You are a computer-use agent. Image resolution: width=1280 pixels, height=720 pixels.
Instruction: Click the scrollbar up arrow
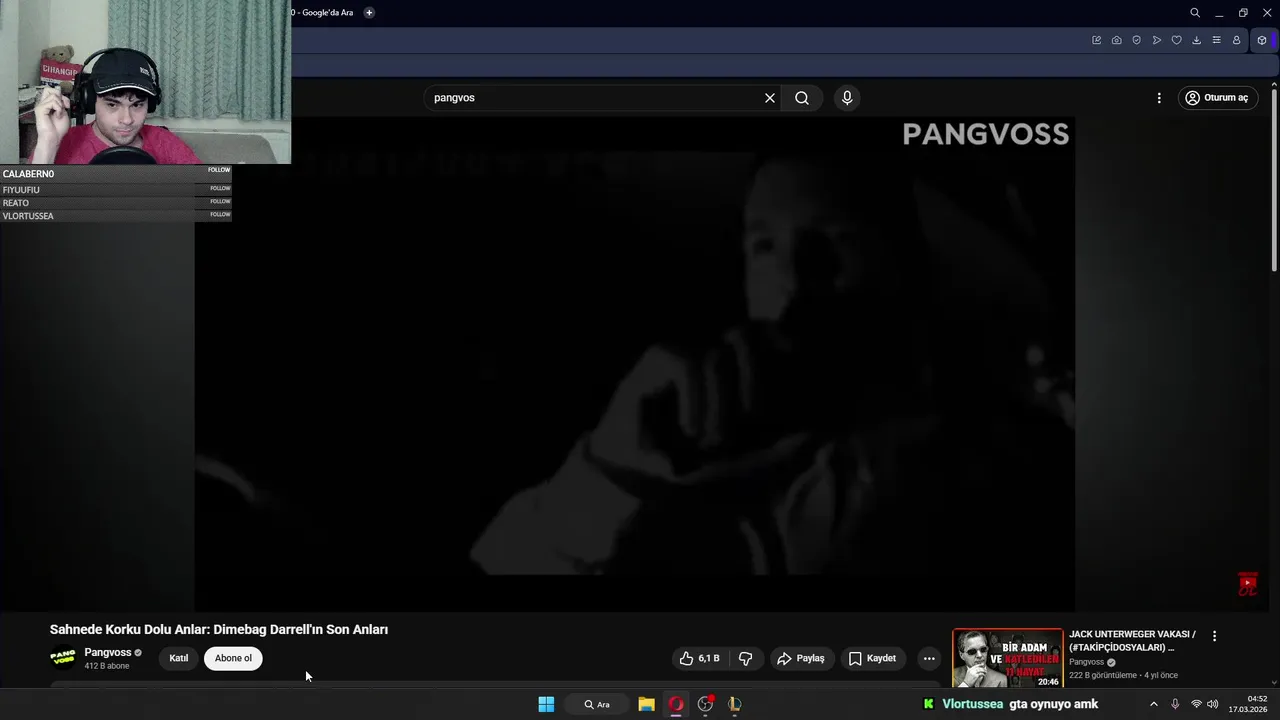tap(1274, 86)
